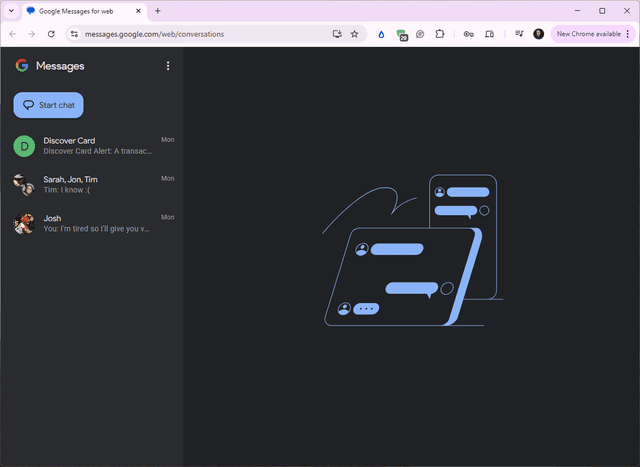Viewport: 640px width, 467px height.
Task: Click the Chrome profile avatar
Action: tap(539, 33)
